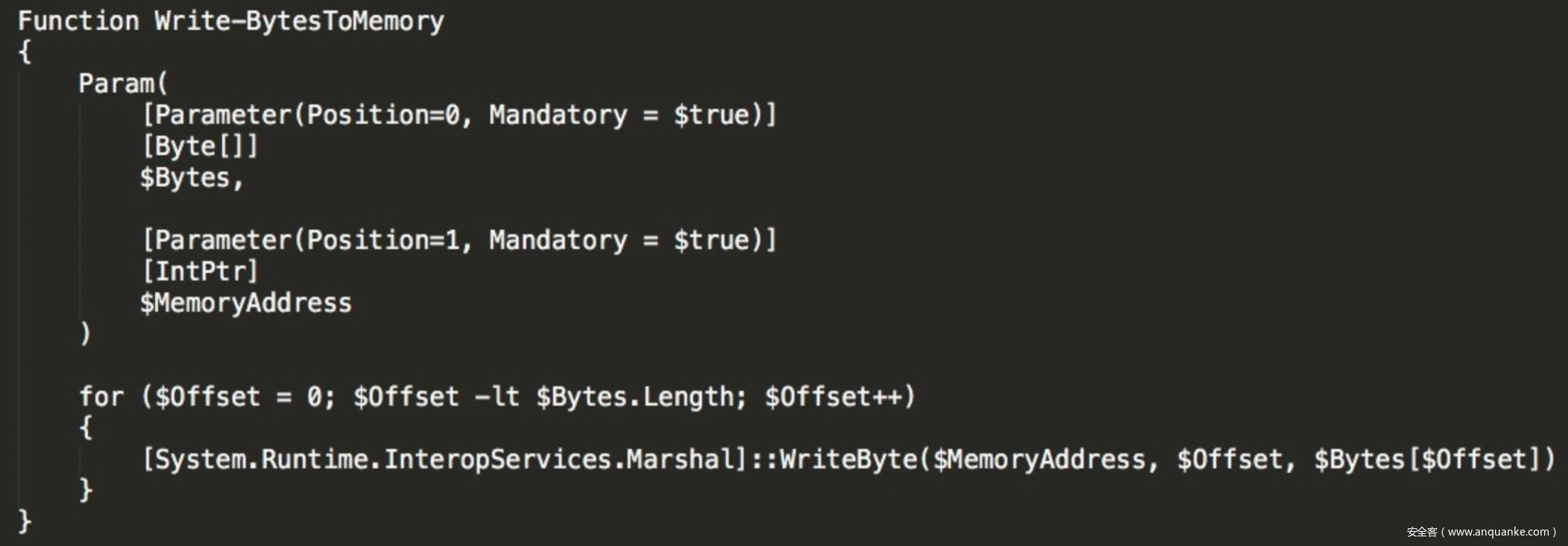1568x546 pixels.
Task: Click Mandatory on the Position=0 line
Action: pos(558,115)
